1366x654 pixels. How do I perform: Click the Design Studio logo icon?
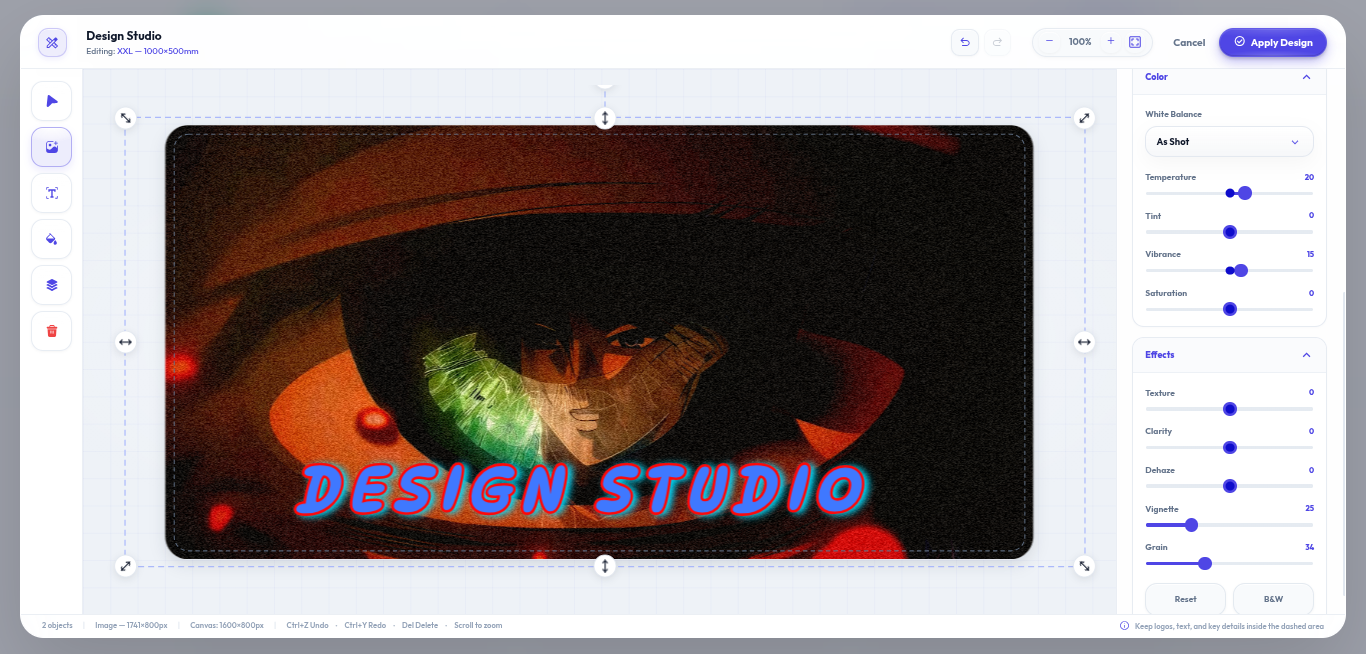(x=52, y=42)
